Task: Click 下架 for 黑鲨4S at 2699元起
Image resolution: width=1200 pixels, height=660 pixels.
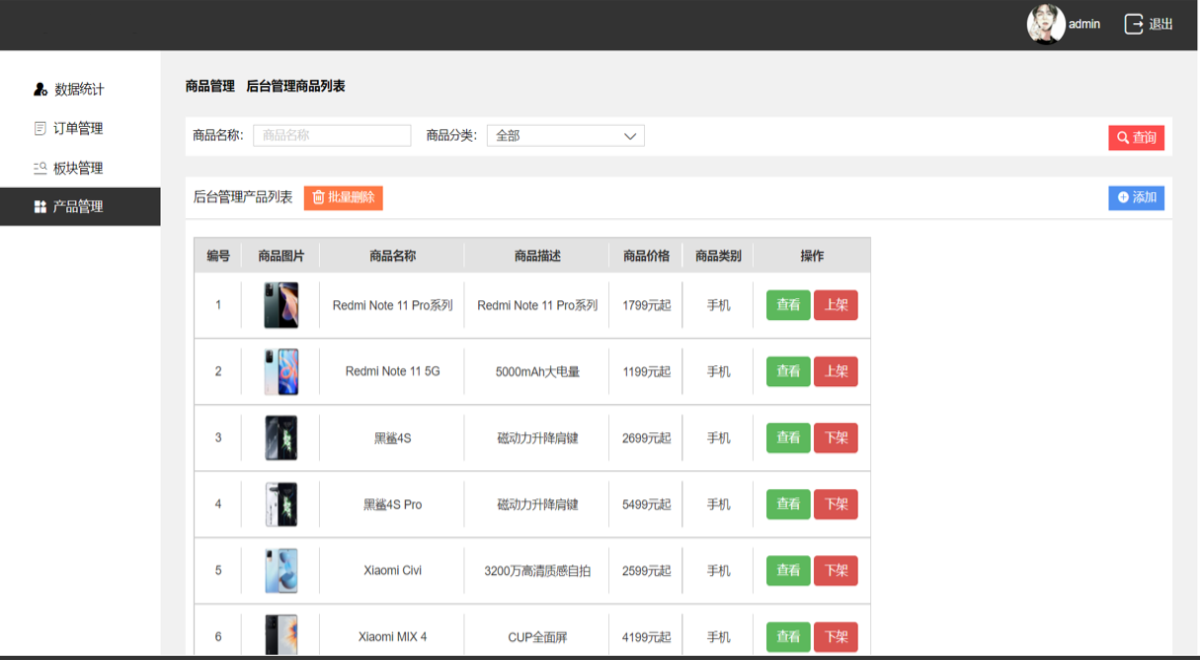Action: (836, 438)
